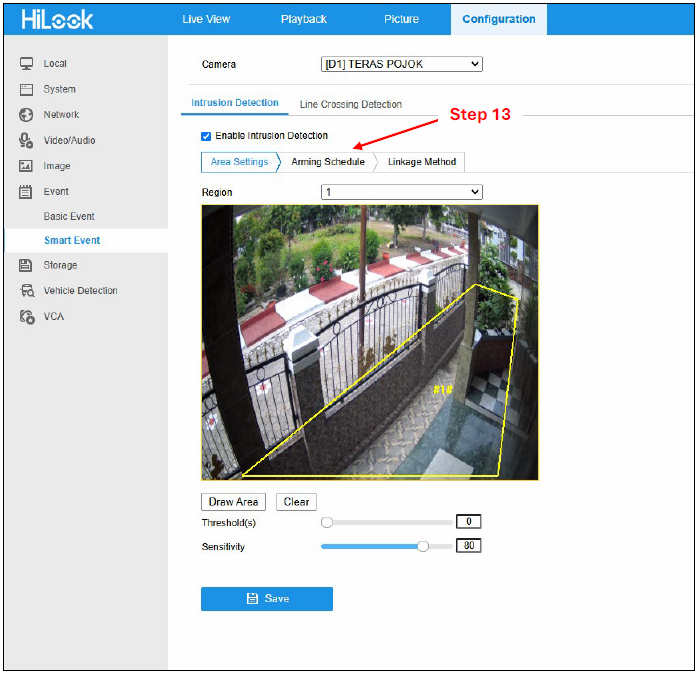
Task: Open the Live View tab
Action: [206, 19]
